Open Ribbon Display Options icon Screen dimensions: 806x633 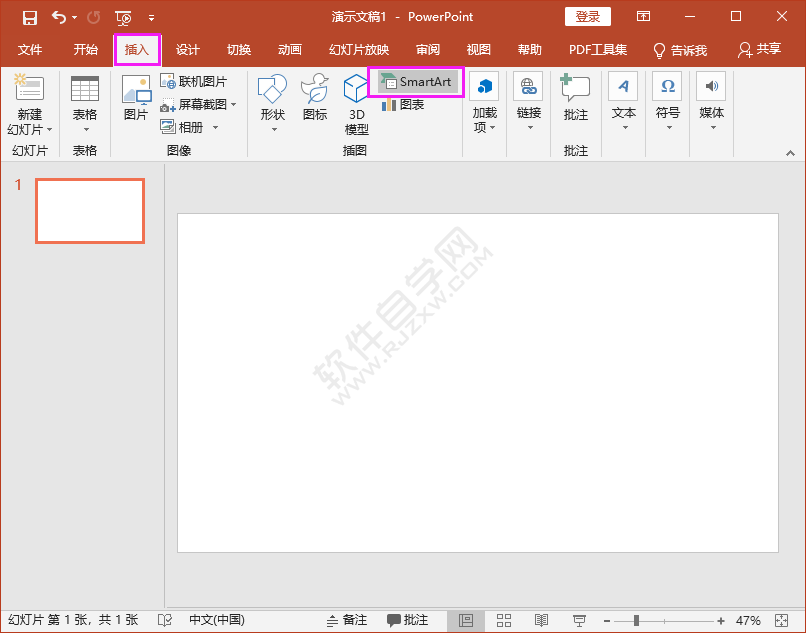point(643,16)
